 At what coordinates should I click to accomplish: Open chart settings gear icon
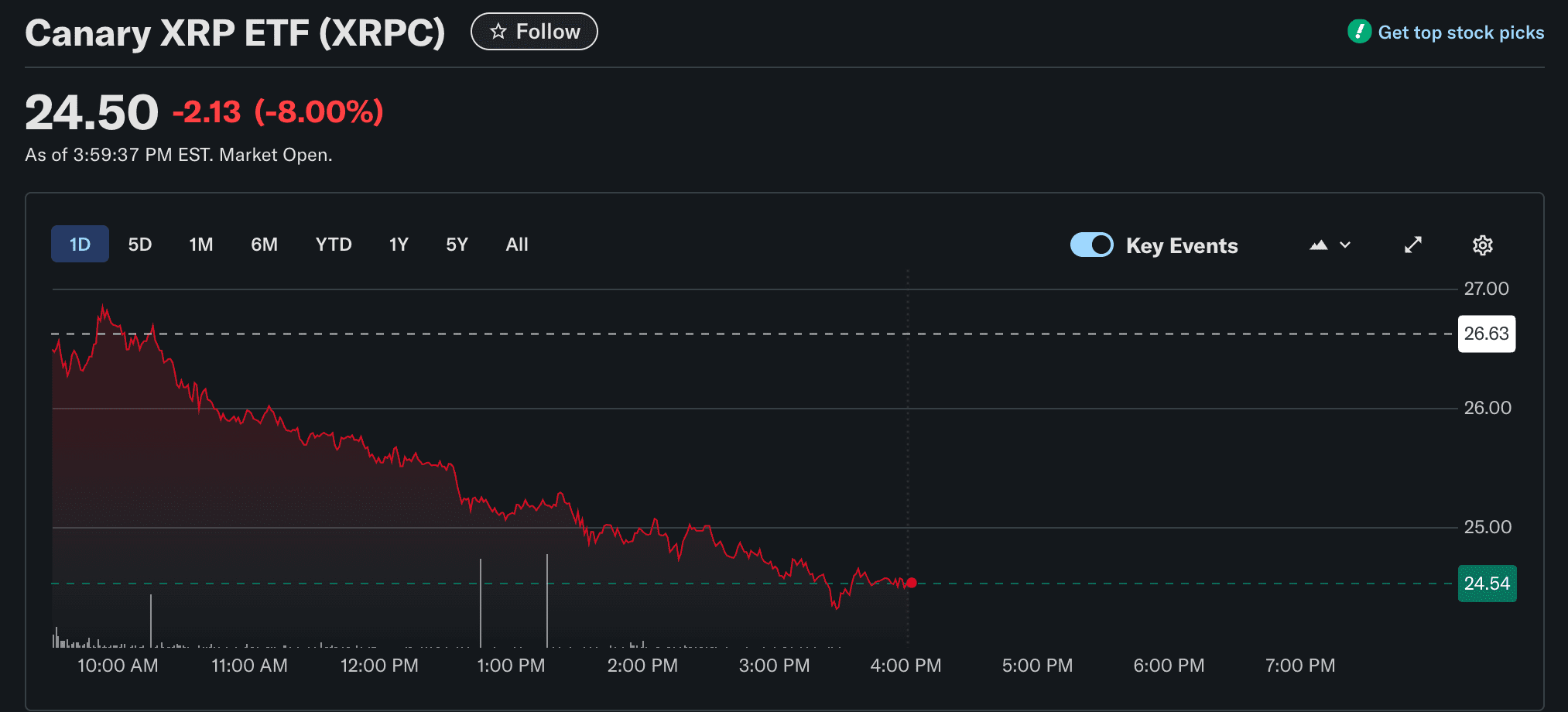pos(1482,245)
